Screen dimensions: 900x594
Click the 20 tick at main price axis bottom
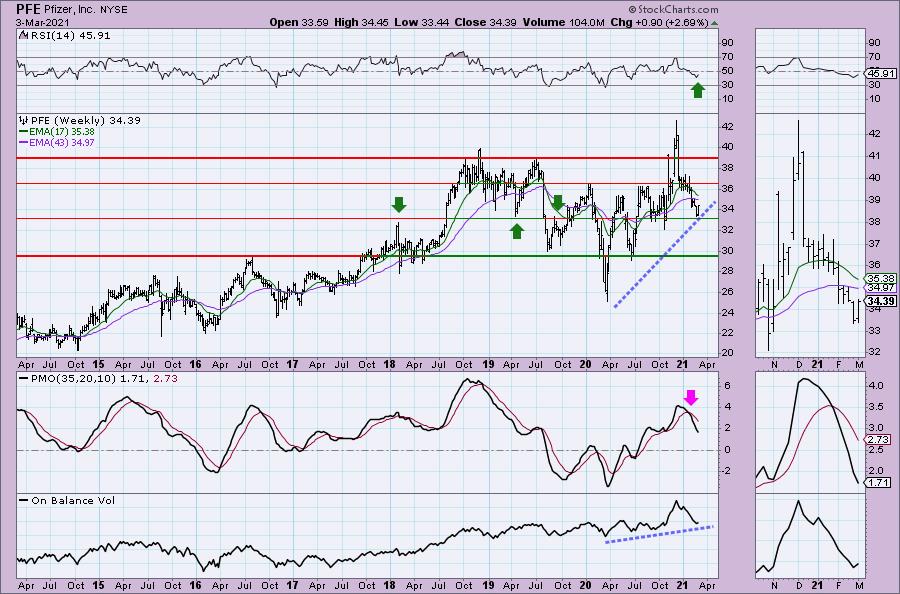pos(727,353)
